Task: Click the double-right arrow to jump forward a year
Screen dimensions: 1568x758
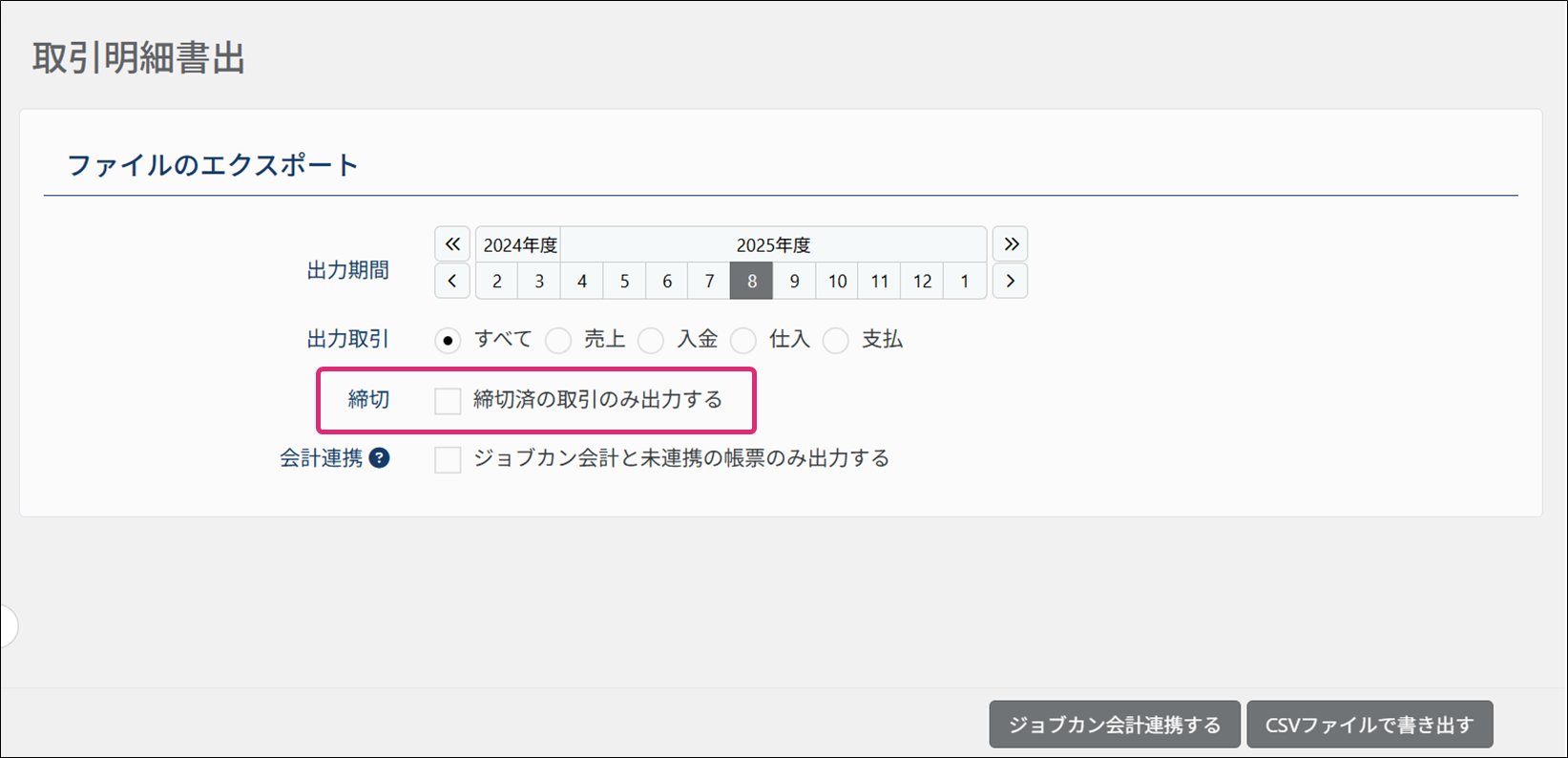Action: (x=1010, y=244)
